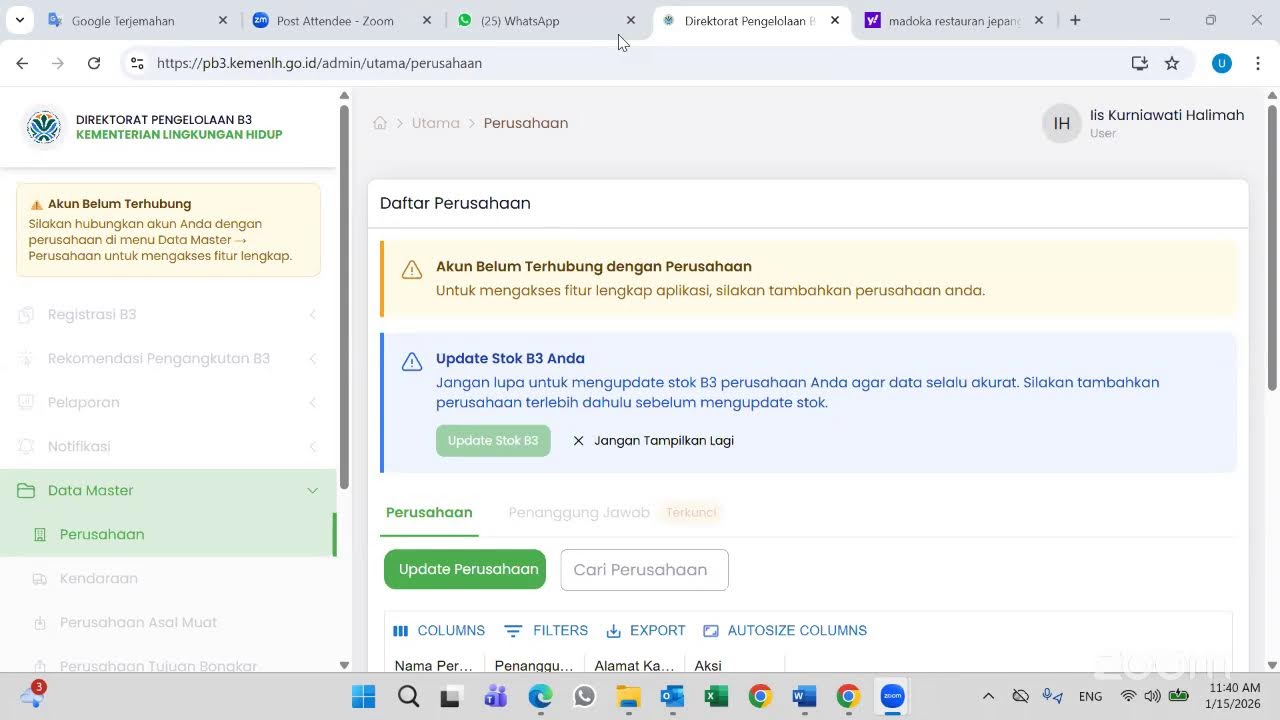This screenshot has height=720, width=1280.
Task: Switch to the Post Attendee - Zoom tab
Action: [341, 20]
